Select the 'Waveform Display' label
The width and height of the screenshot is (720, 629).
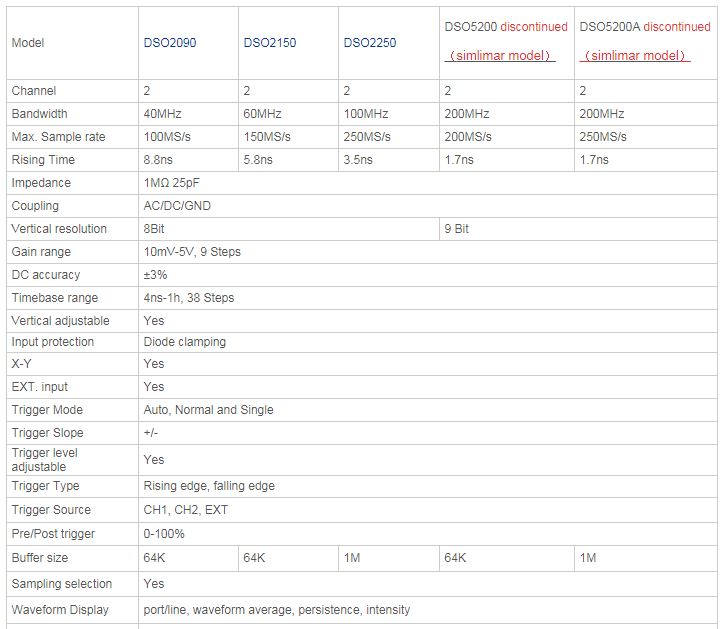(x=60, y=610)
